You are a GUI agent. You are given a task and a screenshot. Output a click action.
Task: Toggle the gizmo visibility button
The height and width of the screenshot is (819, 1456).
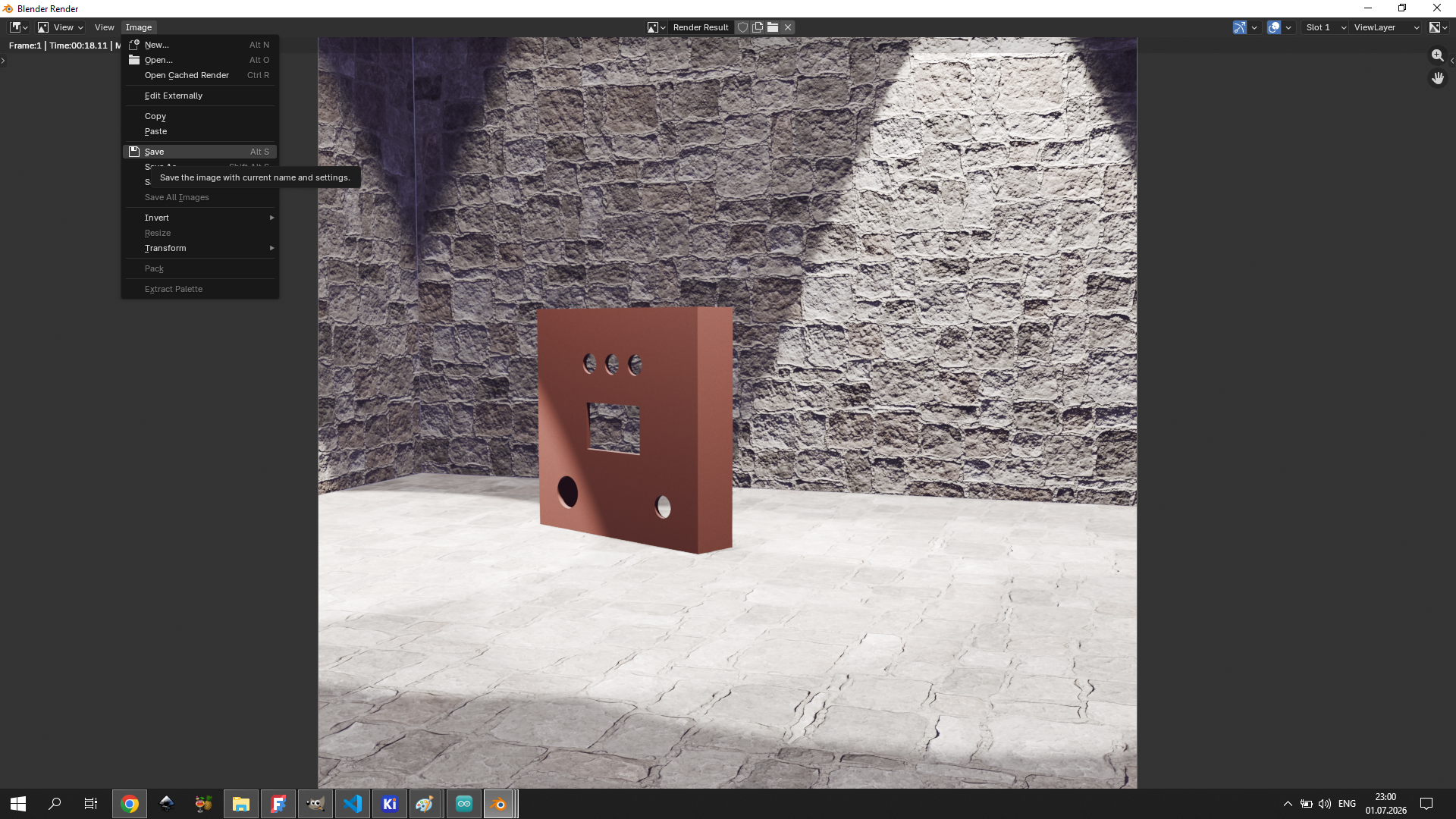1240,27
